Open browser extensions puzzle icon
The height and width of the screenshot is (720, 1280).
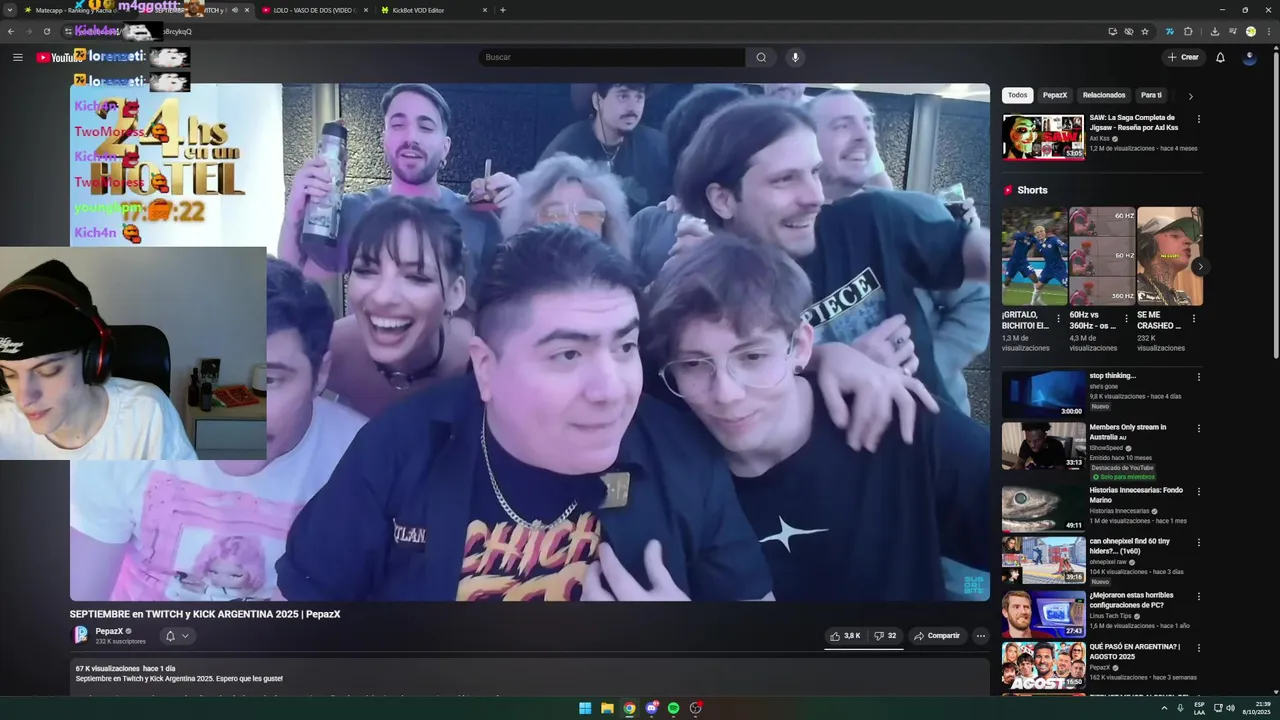[x=1188, y=31]
